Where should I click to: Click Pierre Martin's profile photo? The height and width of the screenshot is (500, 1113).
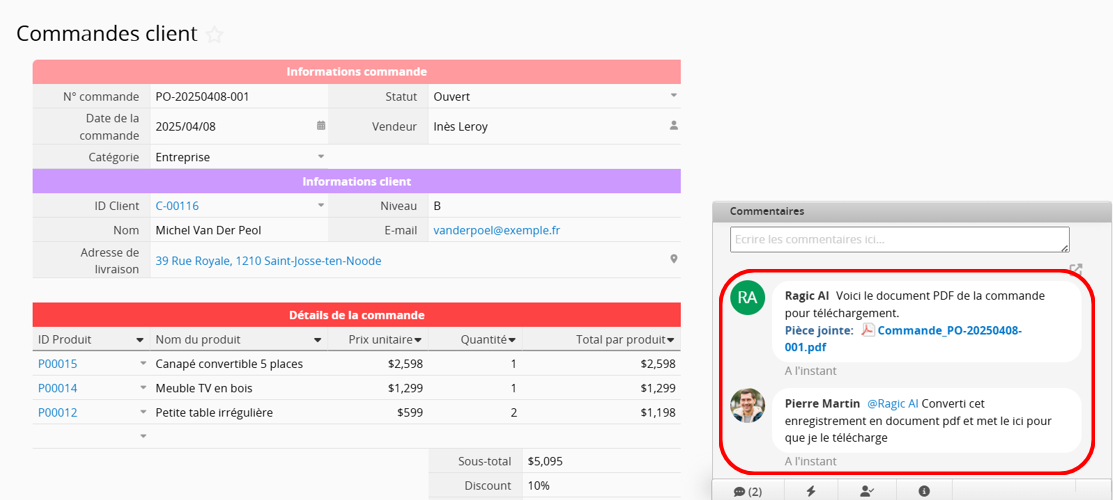pyautogui.click(x=747, y=405)
